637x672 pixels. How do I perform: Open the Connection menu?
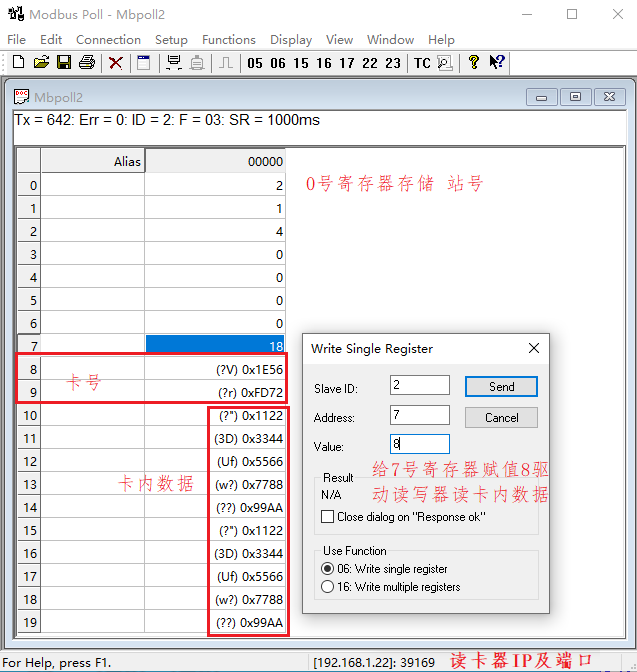click(x=108, y=40)
